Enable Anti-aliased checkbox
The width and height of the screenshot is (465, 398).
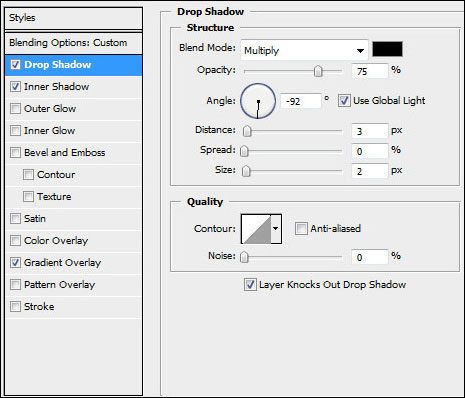(301, 229)
